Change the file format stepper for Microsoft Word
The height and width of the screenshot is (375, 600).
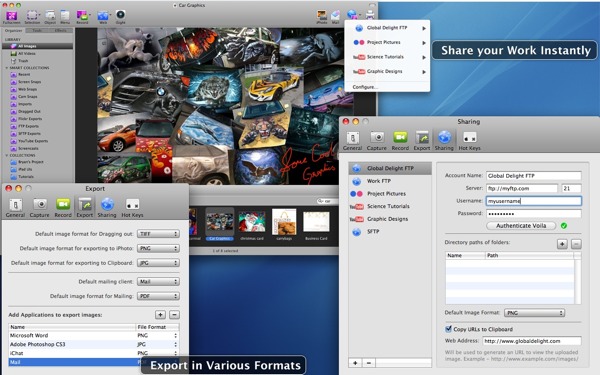pyautogui.click(x=175, y=336)
